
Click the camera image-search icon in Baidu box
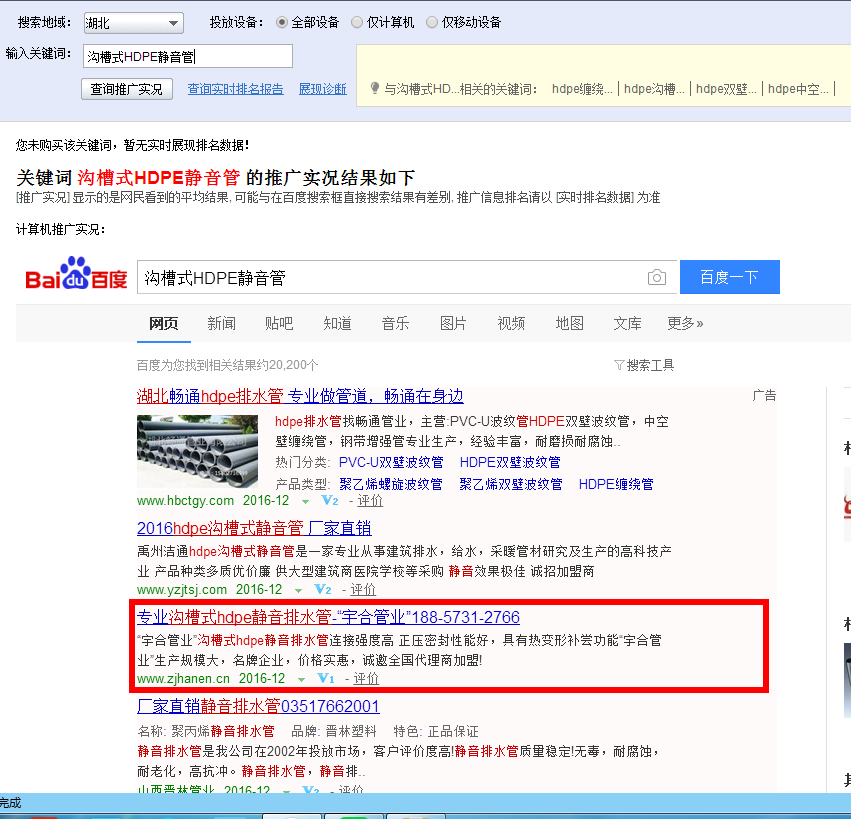pos(657,277)
